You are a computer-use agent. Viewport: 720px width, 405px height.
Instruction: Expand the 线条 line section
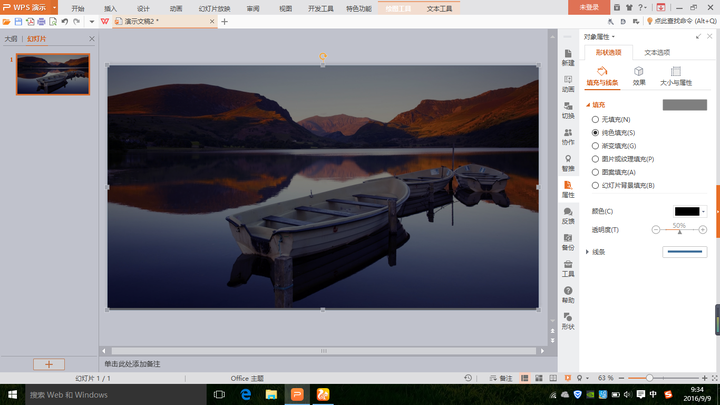click(x=587, y=252)
